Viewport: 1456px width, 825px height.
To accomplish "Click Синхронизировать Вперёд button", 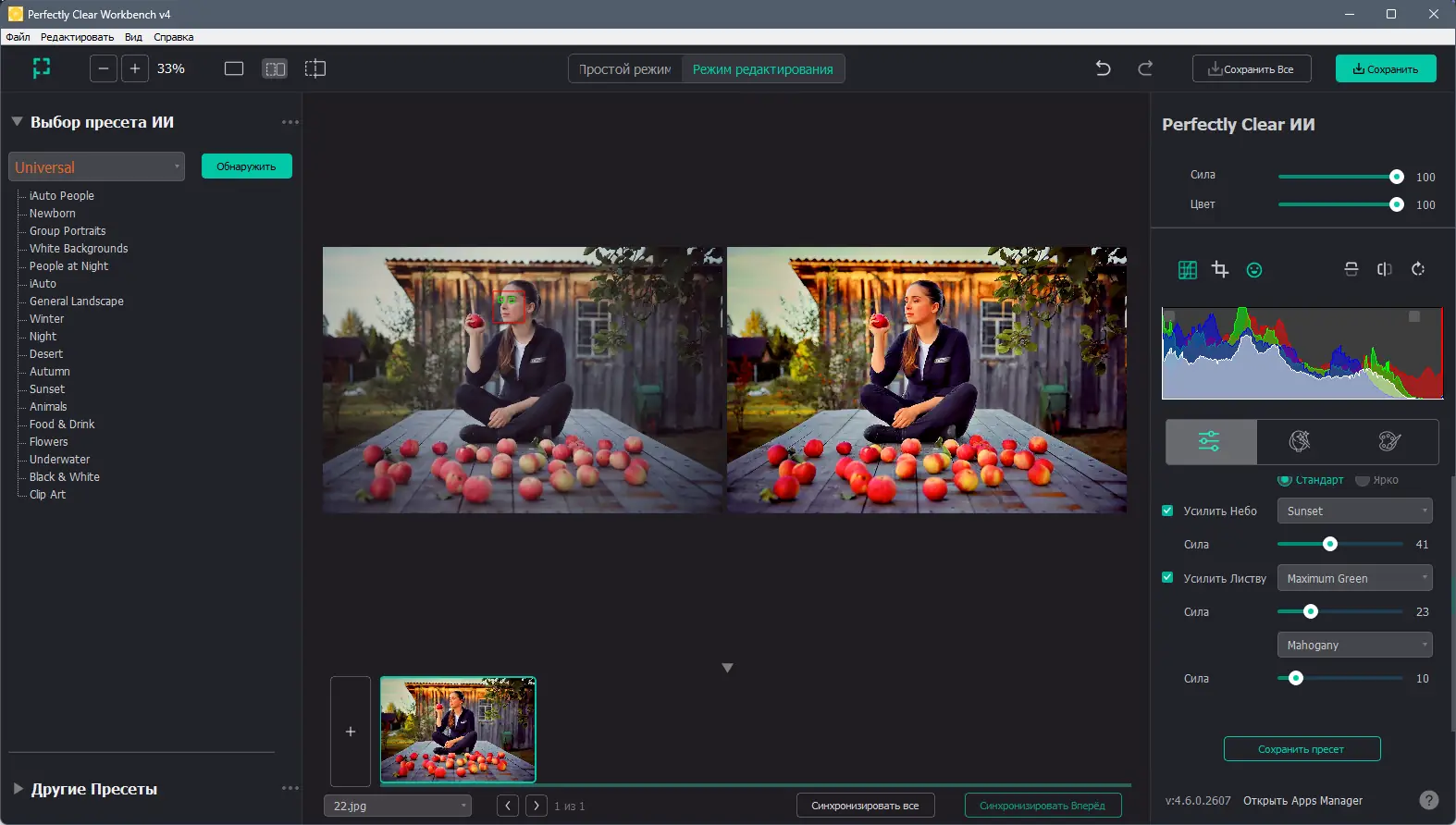I will pos(1043,806).
